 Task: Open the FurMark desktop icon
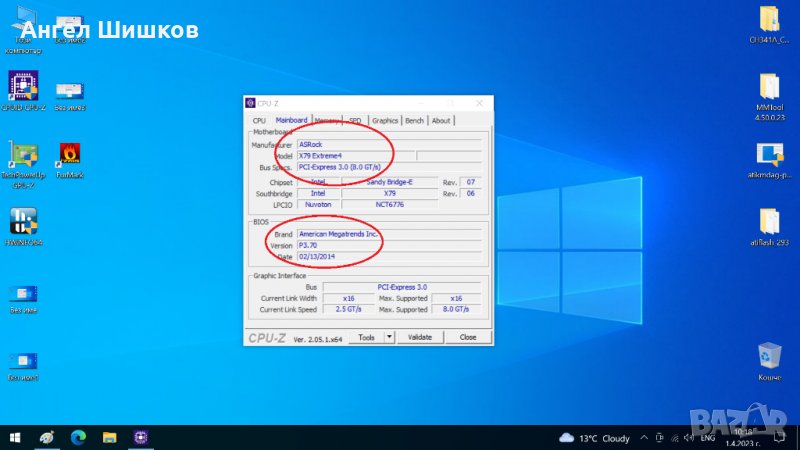click(x=70, y=156)
